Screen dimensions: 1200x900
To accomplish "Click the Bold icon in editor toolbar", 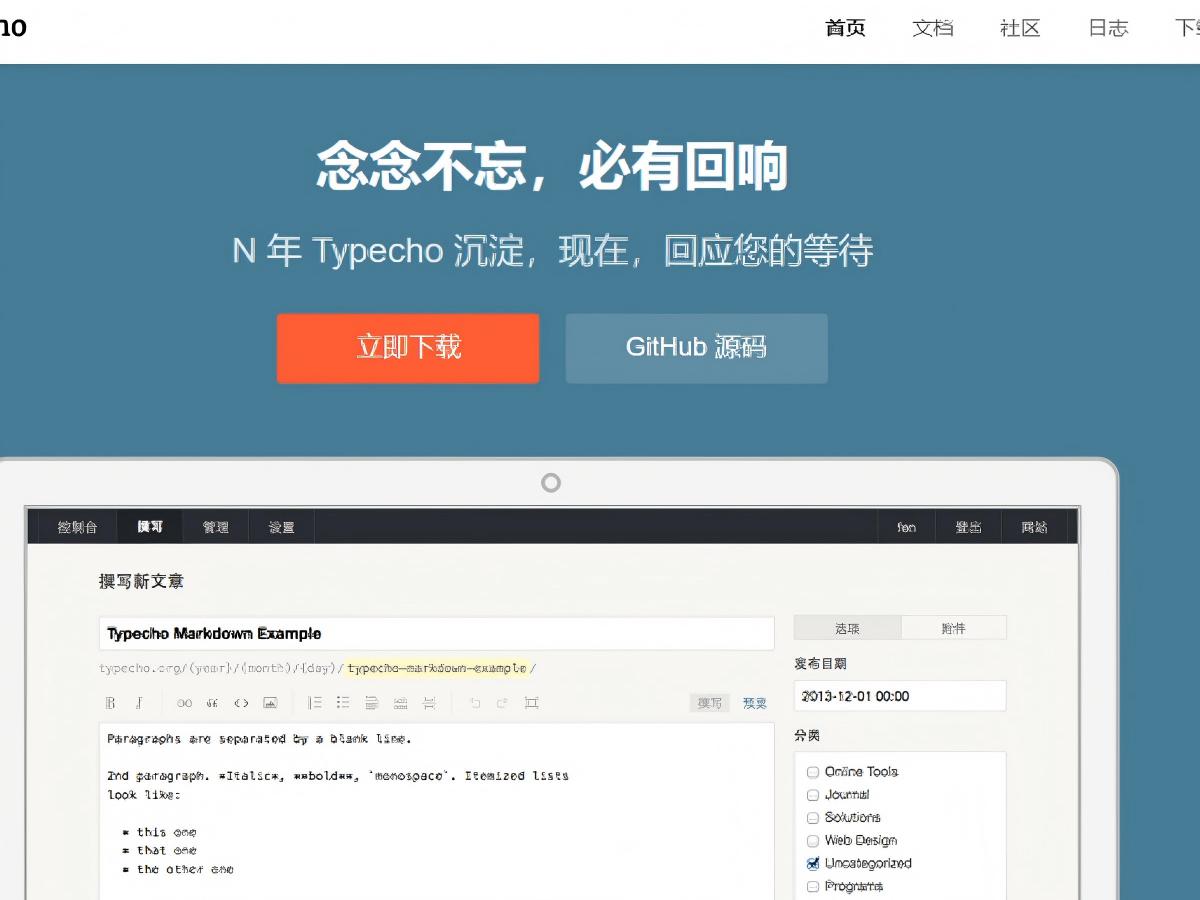I will [112, 703].
